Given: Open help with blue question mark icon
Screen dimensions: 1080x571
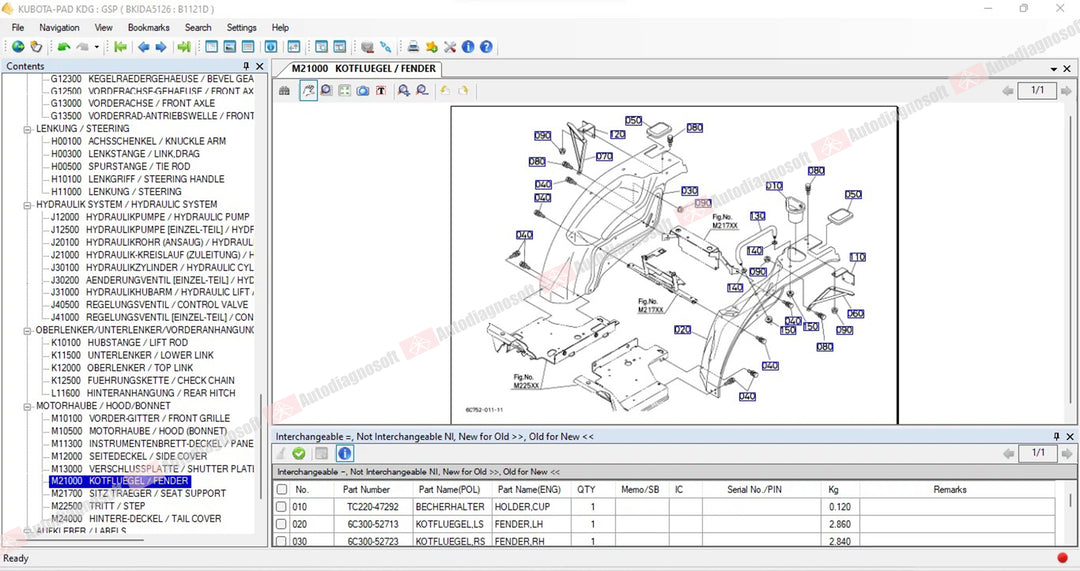Looking at the screenshot, I should click(486, 47).
